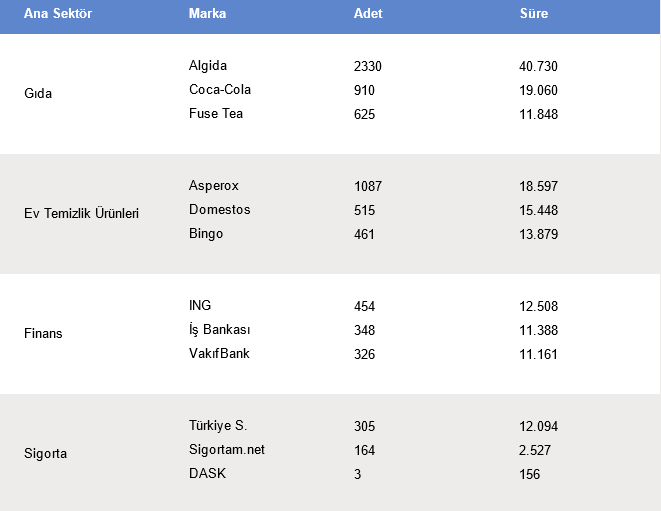Click the Sigorta sector label
Image resolution: width=661 pixels, height=511 pixels.
coord(46,454)
